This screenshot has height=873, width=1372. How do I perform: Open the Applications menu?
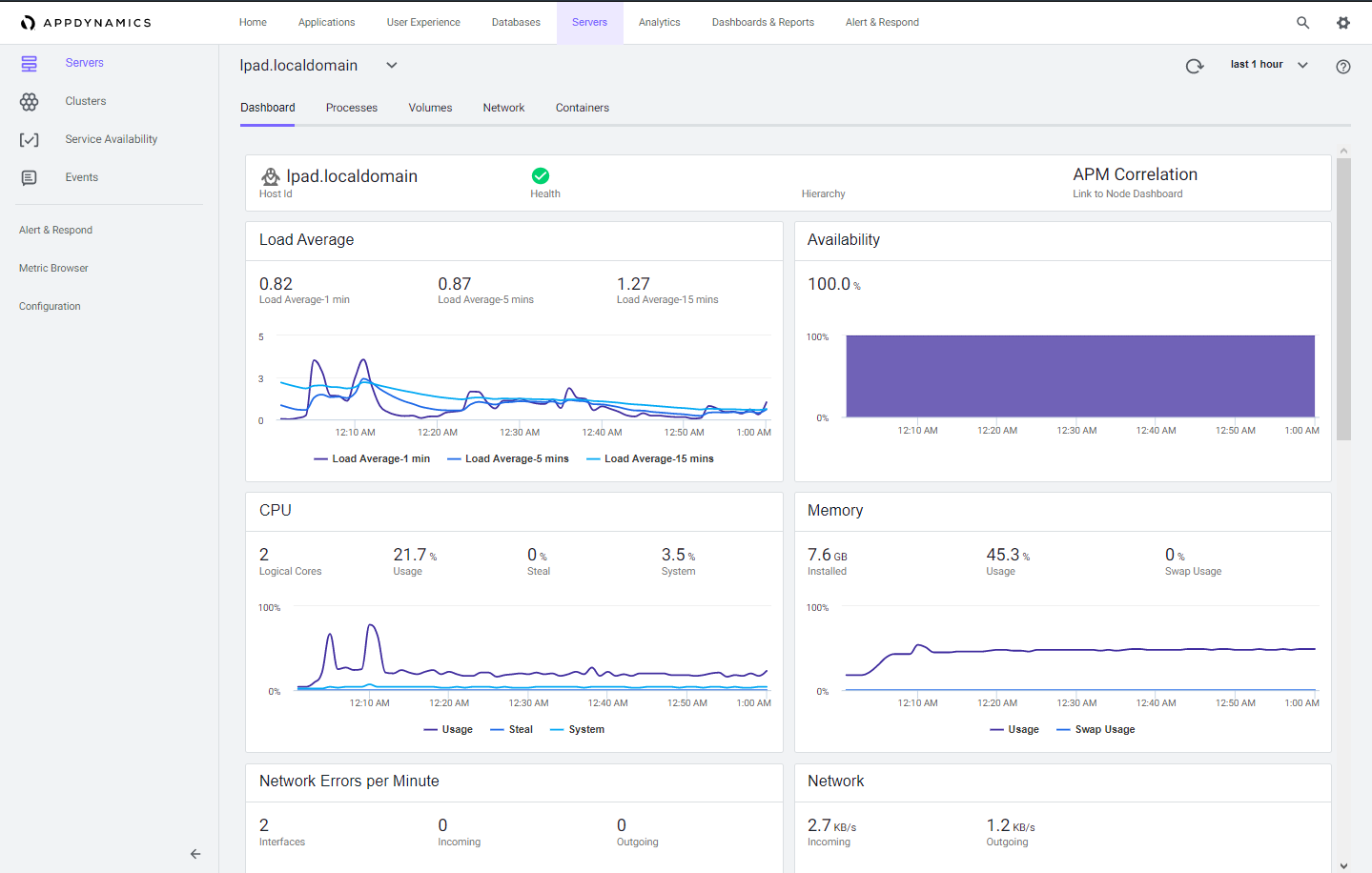click(x=327, y=23)
